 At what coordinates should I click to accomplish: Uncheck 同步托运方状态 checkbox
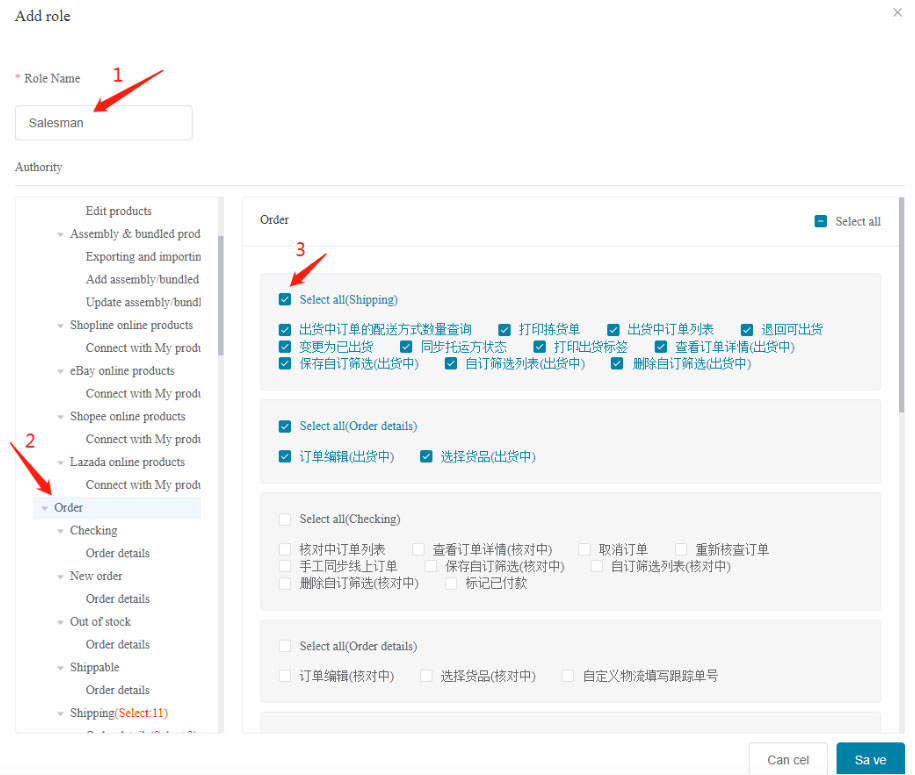(x=406, y=347)
